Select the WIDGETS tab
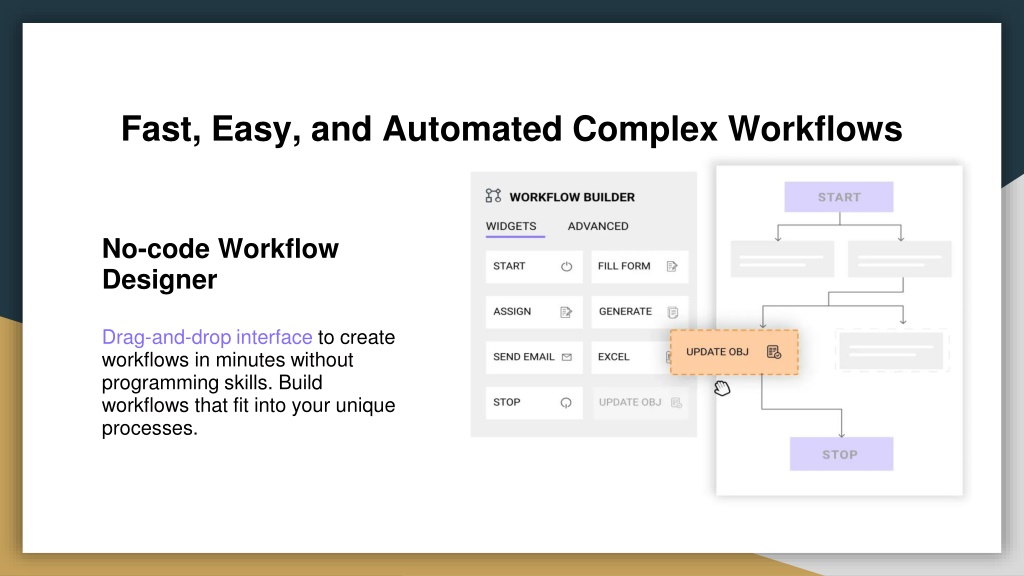This screenshot has width=1024, height=576. tap(511, 226)
